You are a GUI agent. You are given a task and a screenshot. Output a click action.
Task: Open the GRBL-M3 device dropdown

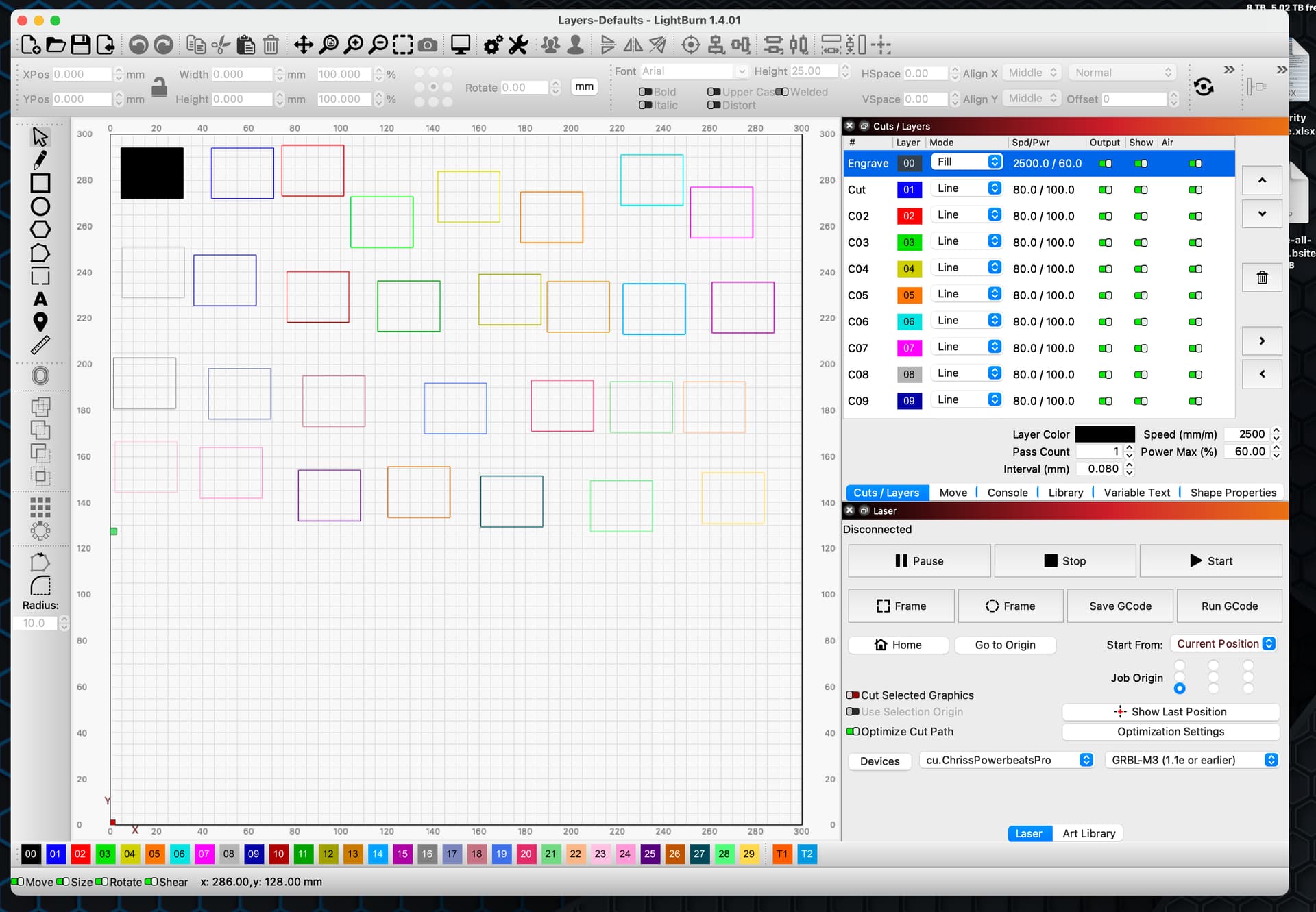1192,760
